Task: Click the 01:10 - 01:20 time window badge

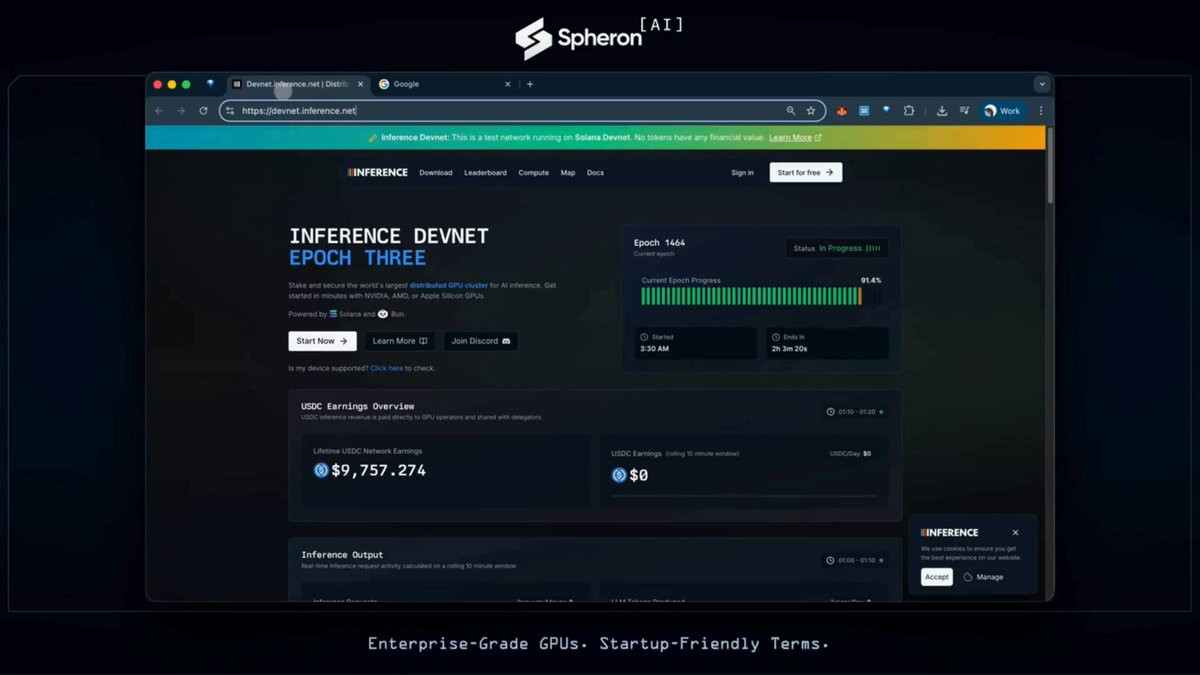Action: click(x=855, y=412)
